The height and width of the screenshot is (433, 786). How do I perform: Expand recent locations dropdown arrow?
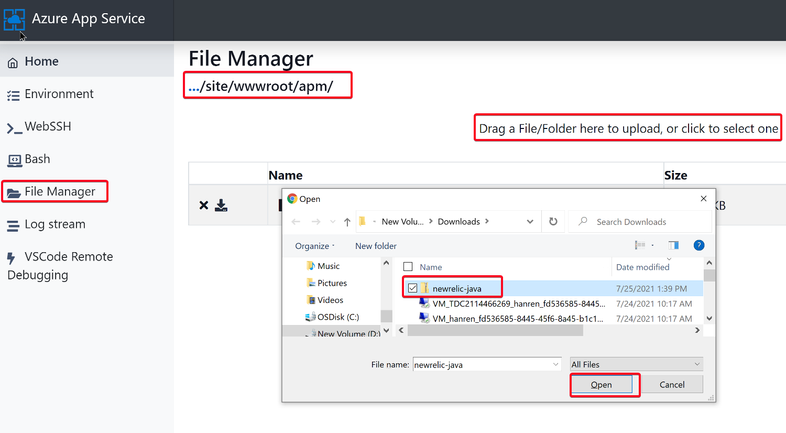pos(332,222)
